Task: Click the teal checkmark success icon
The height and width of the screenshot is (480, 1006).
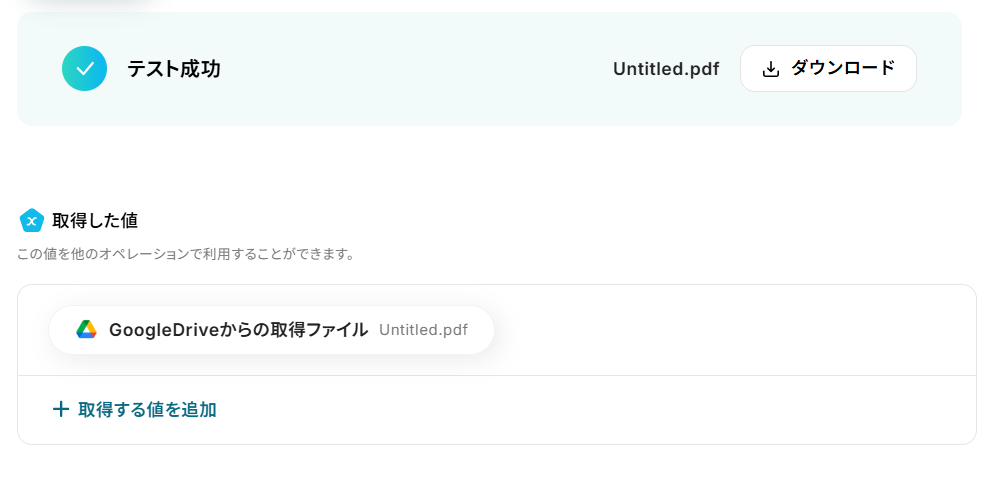Action: [x=84, y=69]
